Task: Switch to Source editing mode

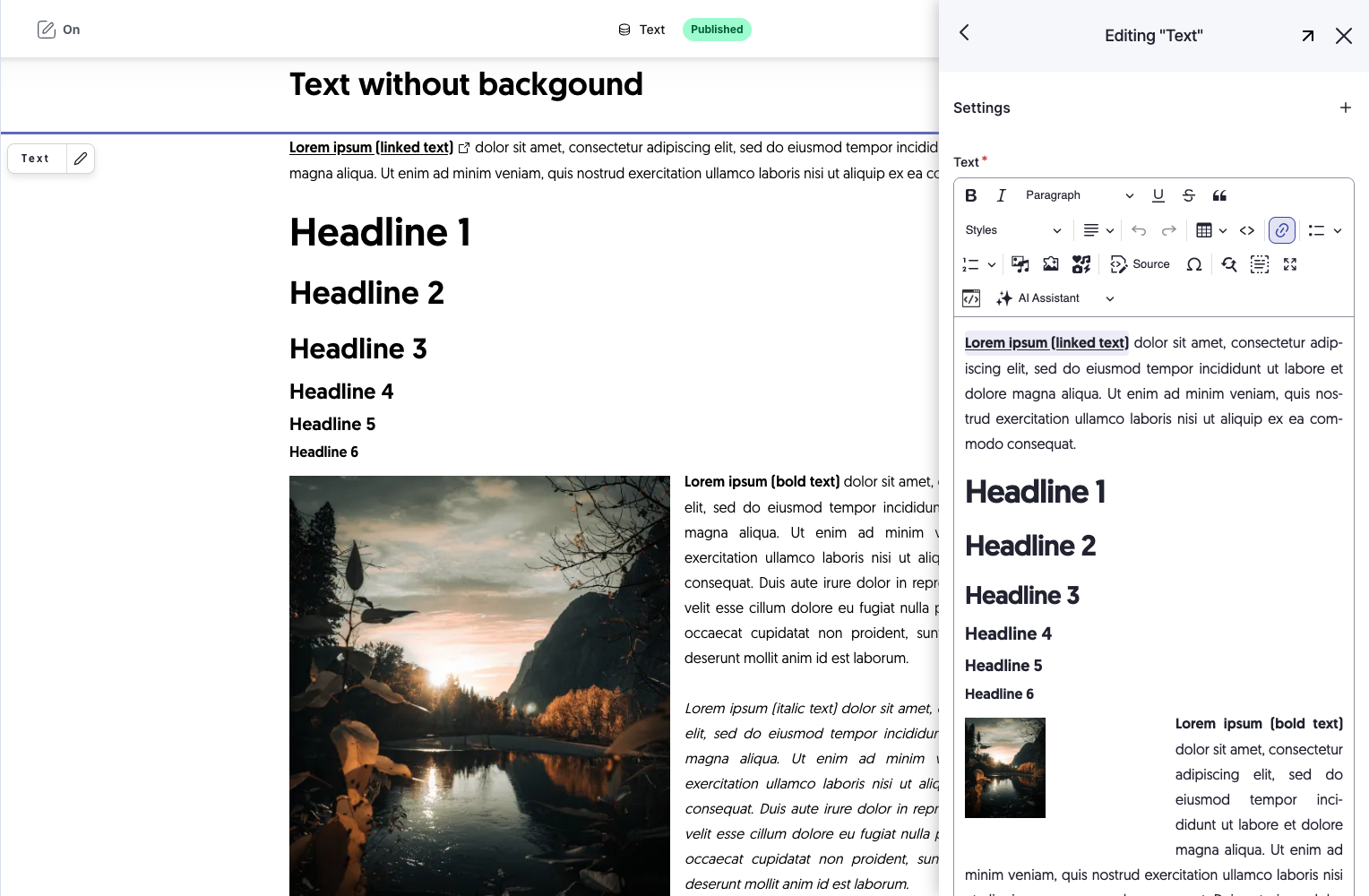Action: point(1141,264)
